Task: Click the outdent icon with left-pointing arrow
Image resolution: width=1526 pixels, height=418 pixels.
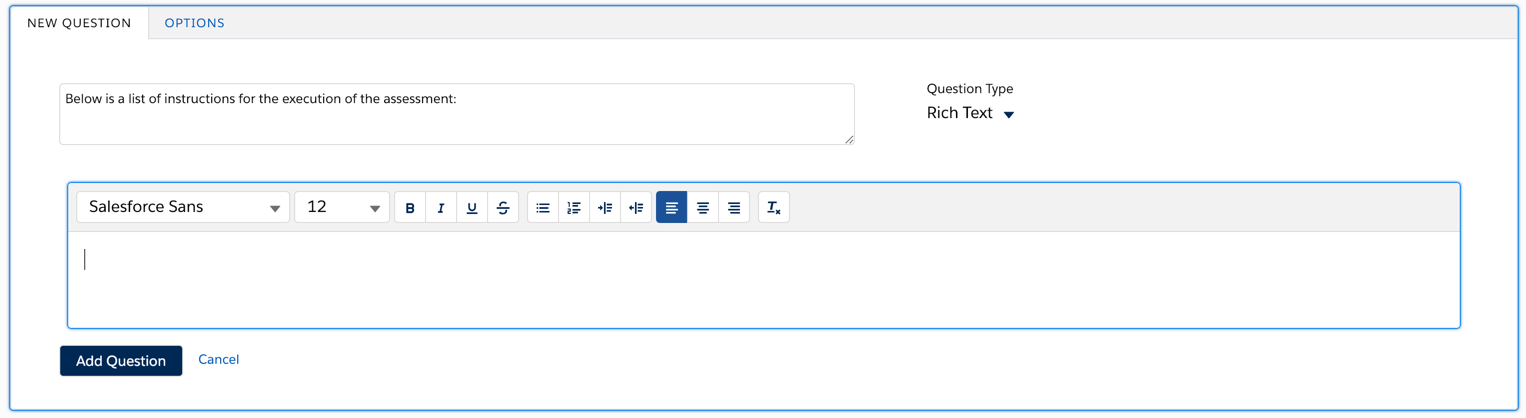Action: pyautogui.click(x=636, y=208)
